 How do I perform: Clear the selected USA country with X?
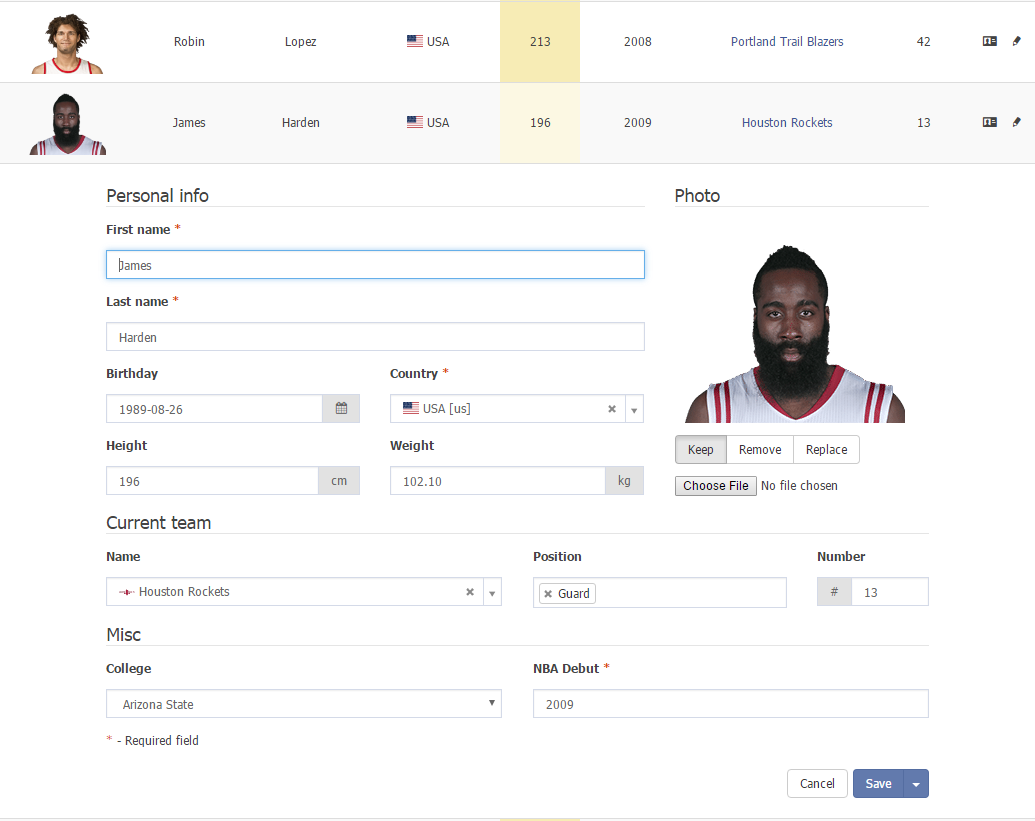[x=612, y=409]
